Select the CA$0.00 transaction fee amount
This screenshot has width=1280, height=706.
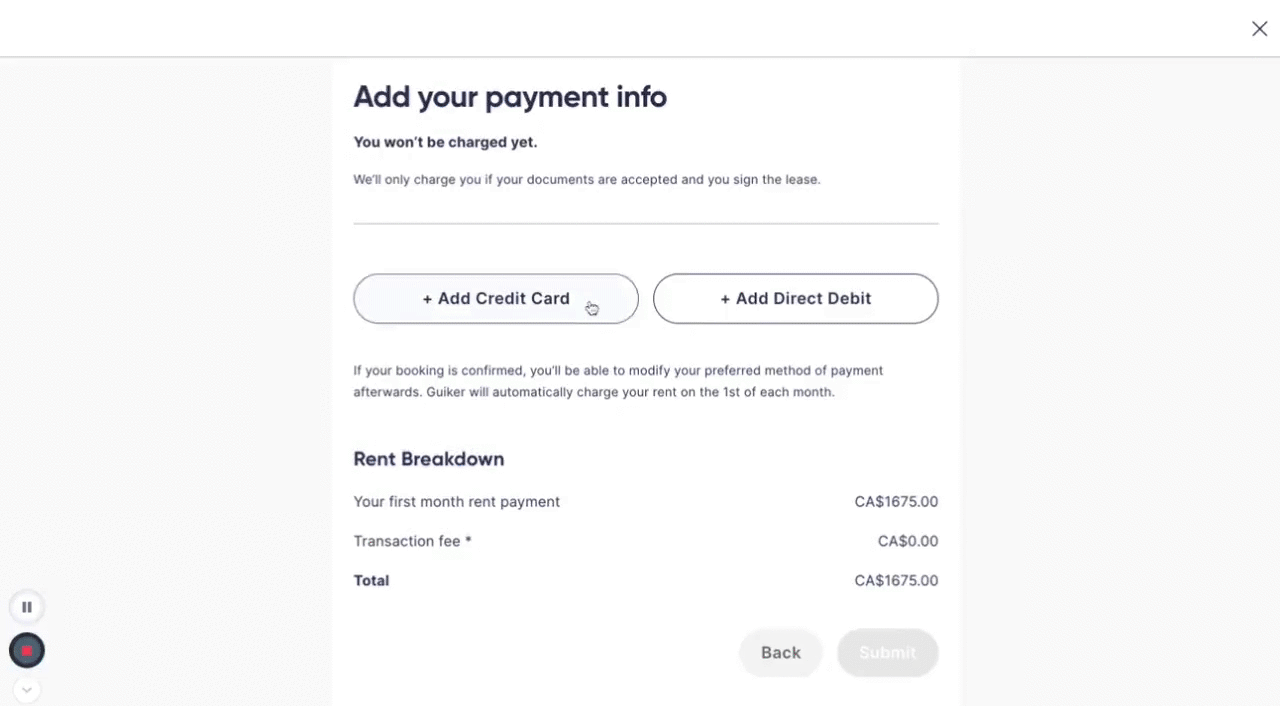[907, 541]
